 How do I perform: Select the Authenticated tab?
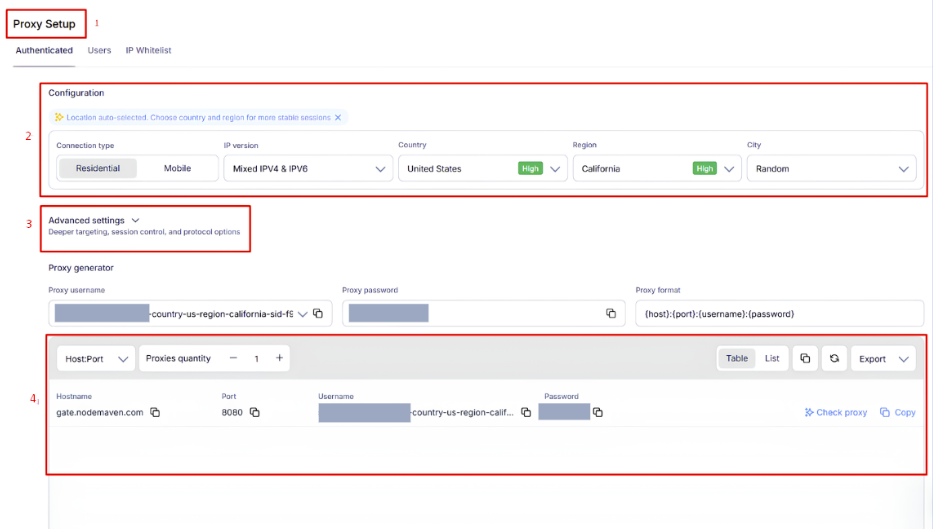click(x=44, y=50)
